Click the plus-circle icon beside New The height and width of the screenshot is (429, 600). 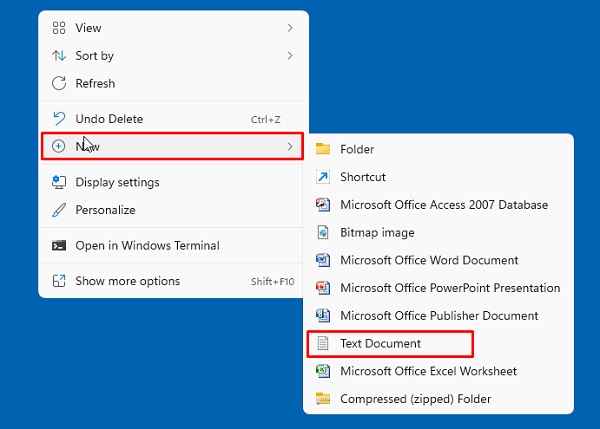pos(58,146)
